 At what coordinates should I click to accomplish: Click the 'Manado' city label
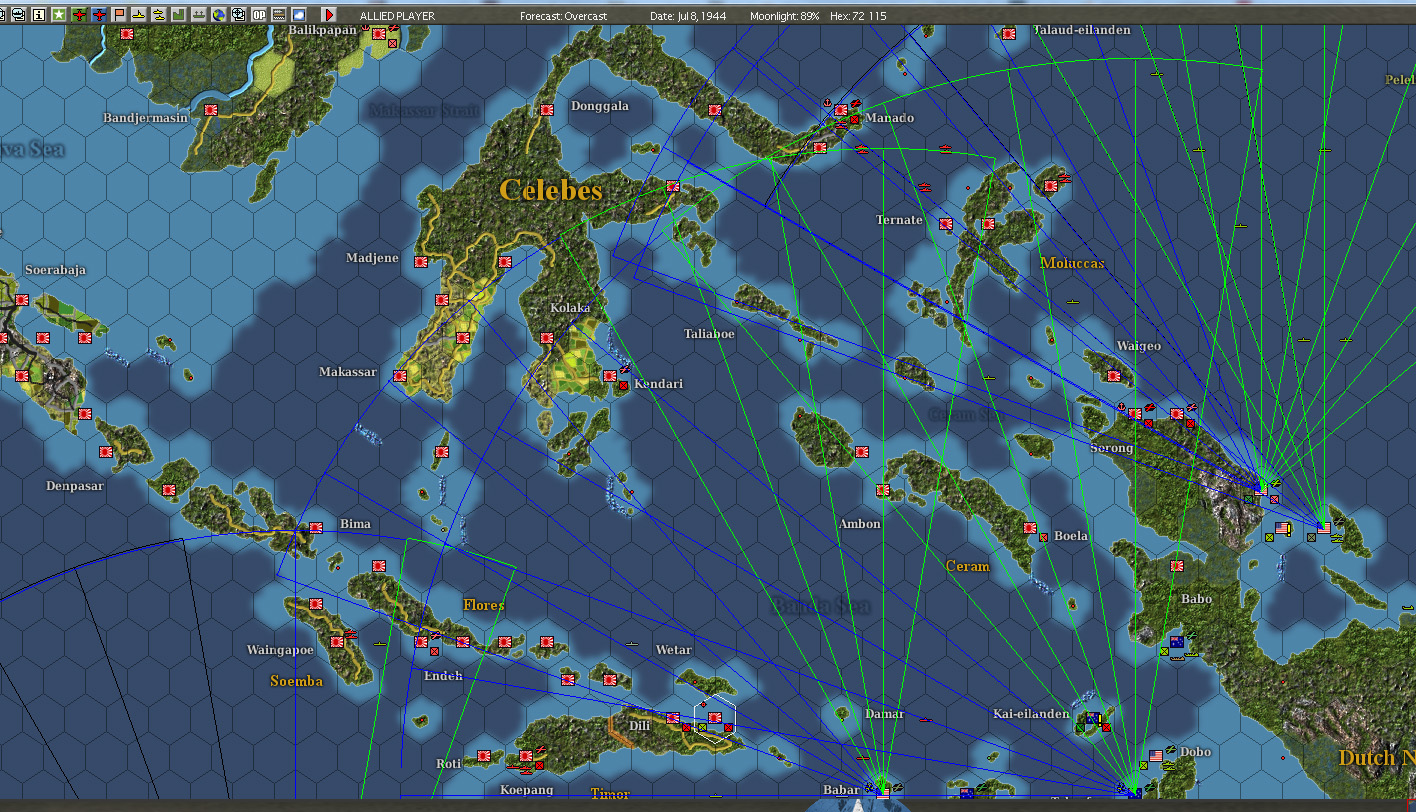[890, 118]
